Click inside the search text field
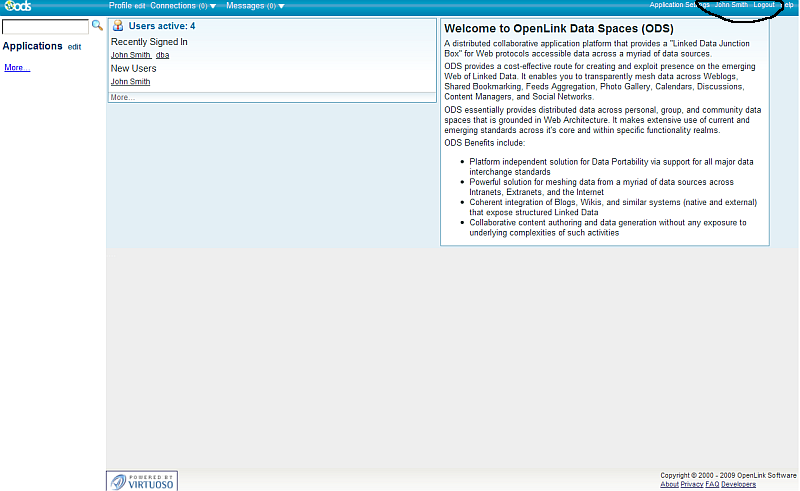The image size is (800, 491). pos(46,27)
